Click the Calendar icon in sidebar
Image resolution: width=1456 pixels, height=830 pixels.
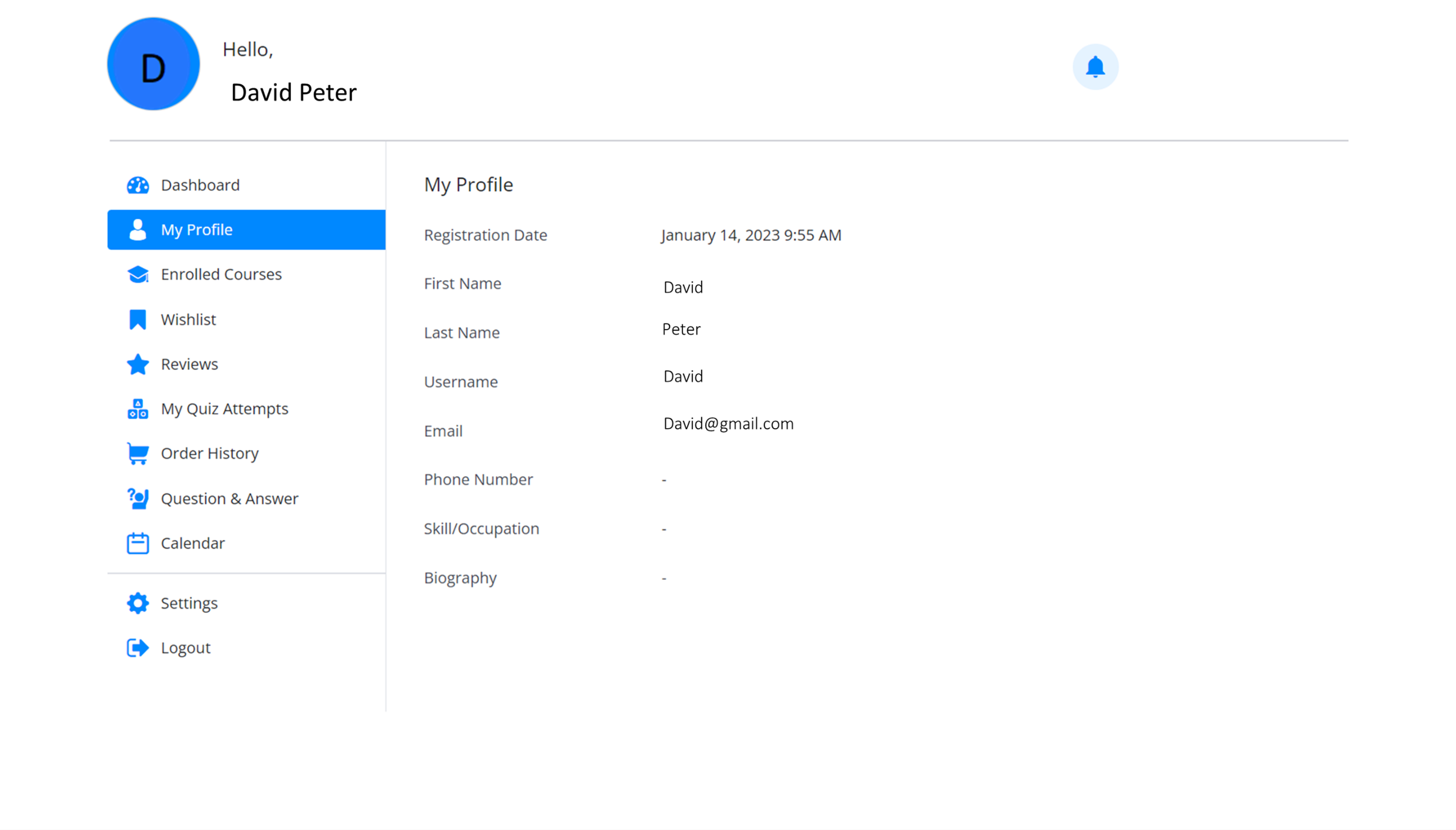pos(138,543)
